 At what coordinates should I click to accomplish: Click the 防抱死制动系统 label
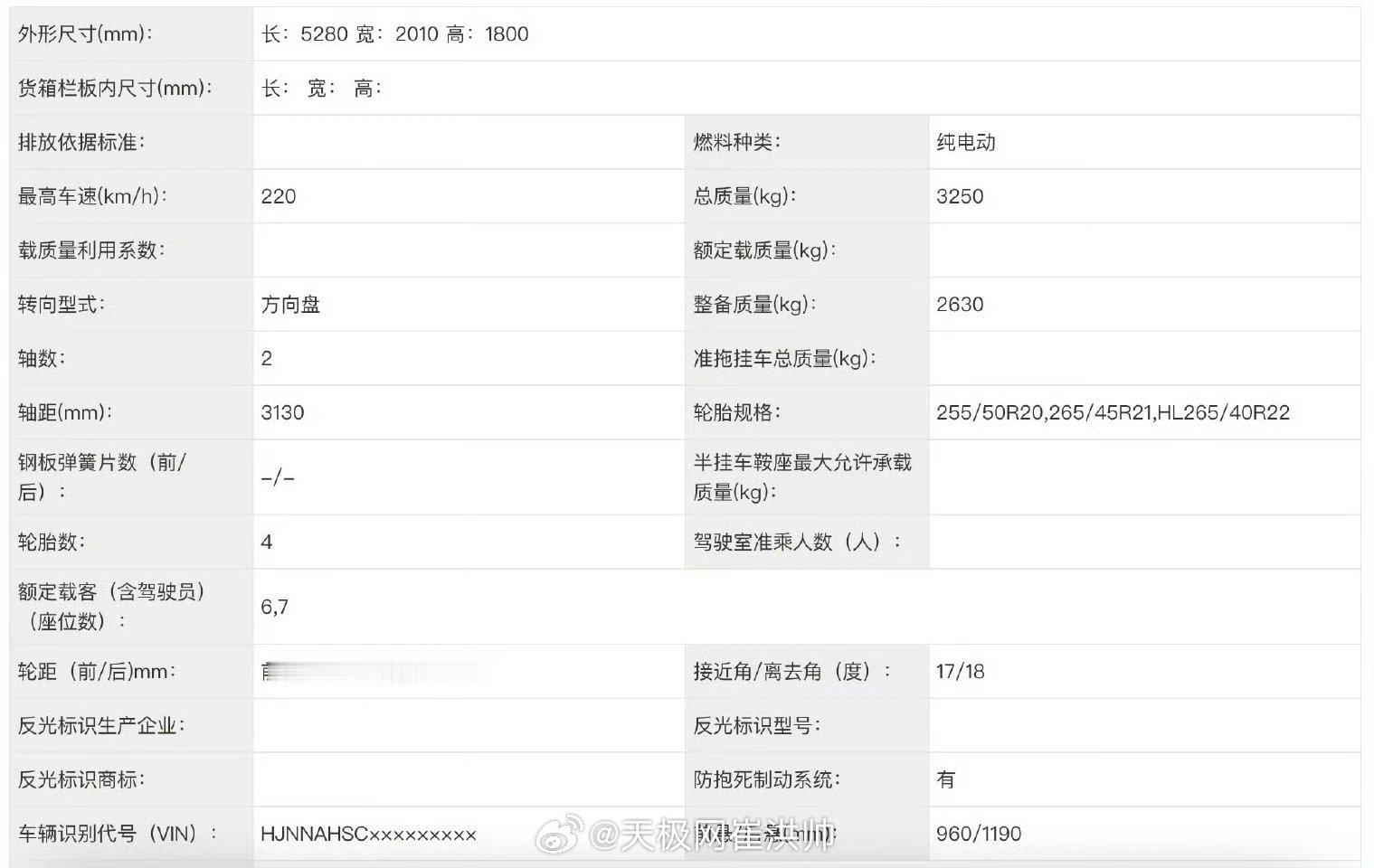click(767, 779)
